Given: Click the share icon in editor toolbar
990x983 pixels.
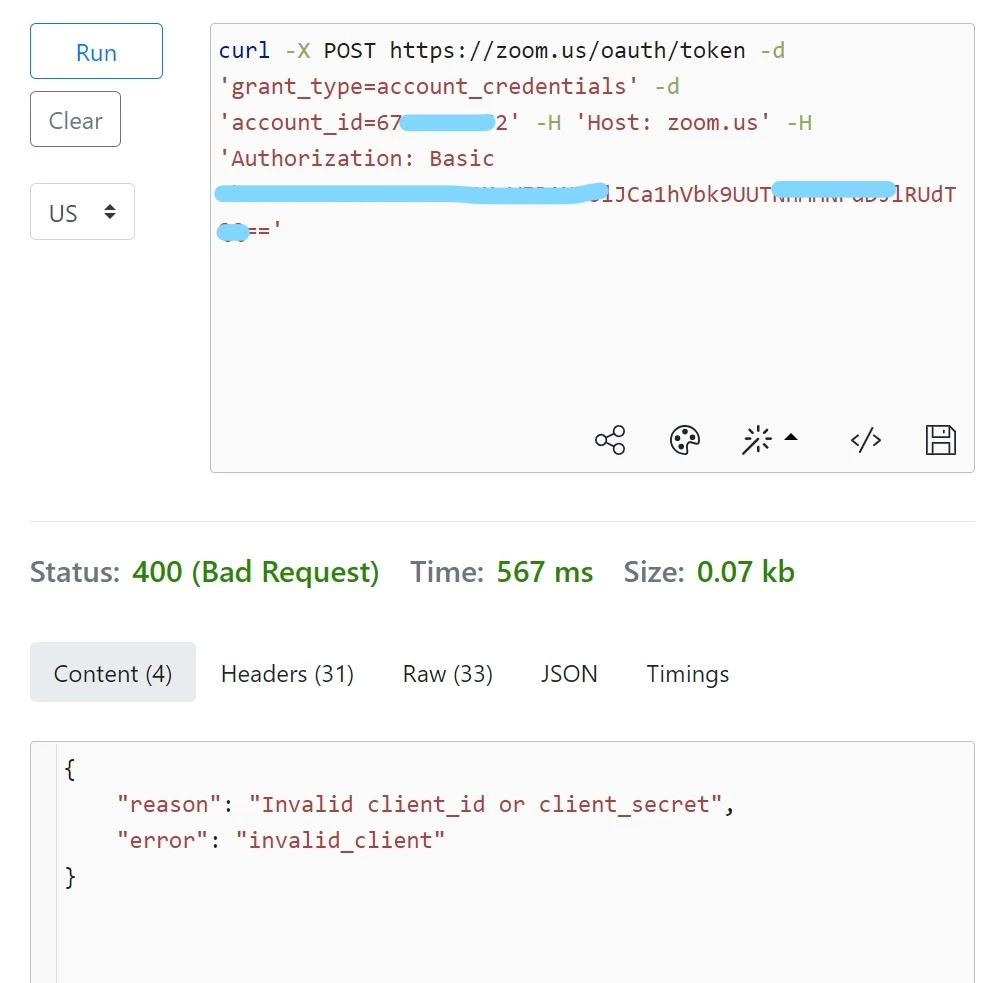Looking at the screenshot, I should tap(610, 440).
